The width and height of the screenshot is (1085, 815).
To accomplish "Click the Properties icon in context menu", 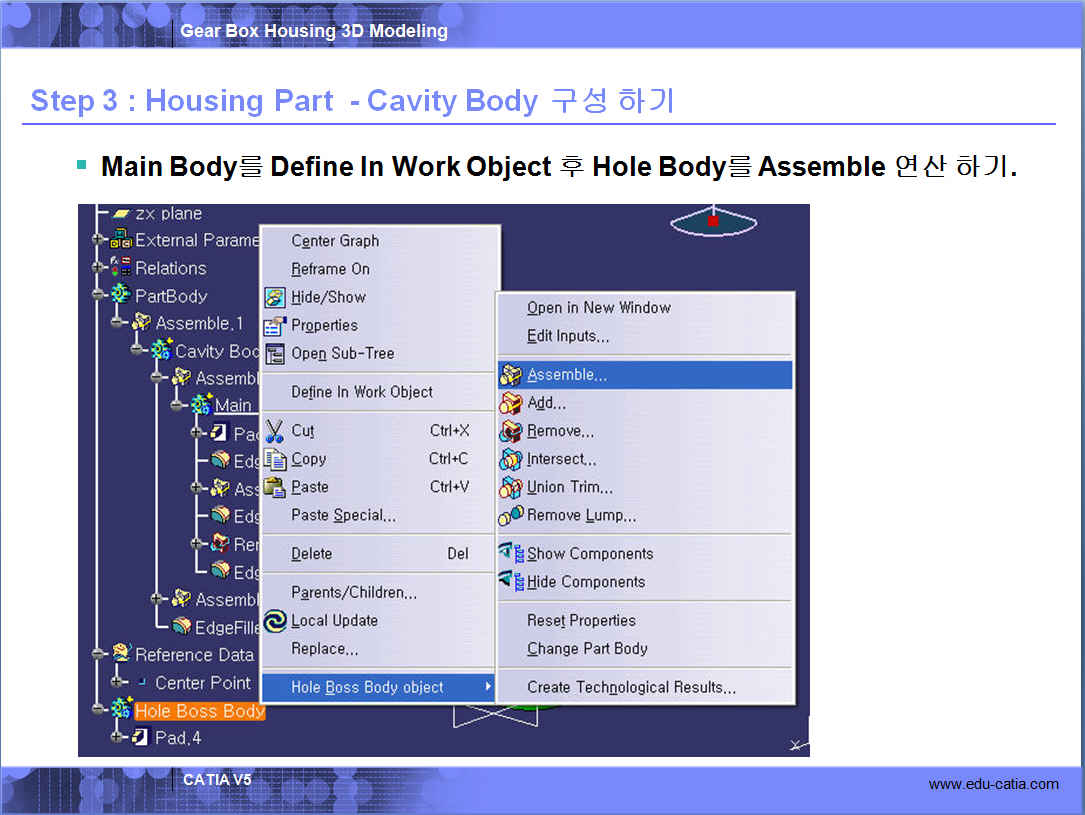I will pos(275,326).
